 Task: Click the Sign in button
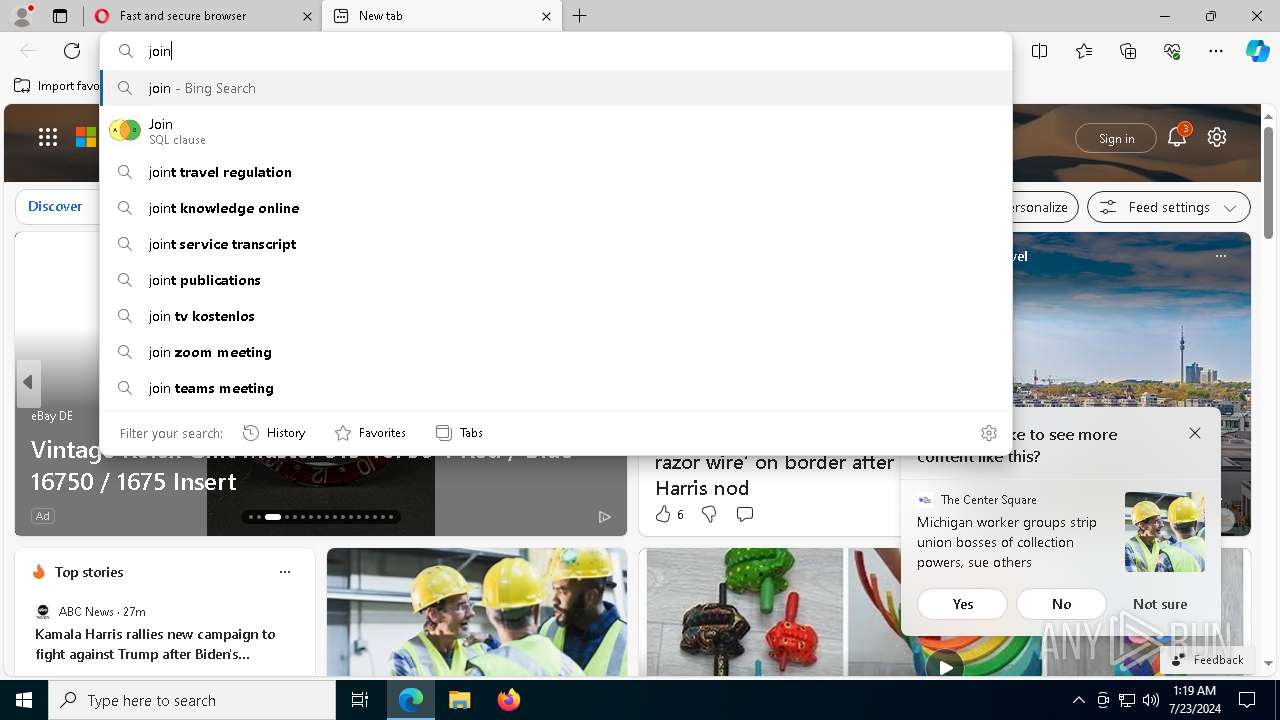[x=1116, y=138]
